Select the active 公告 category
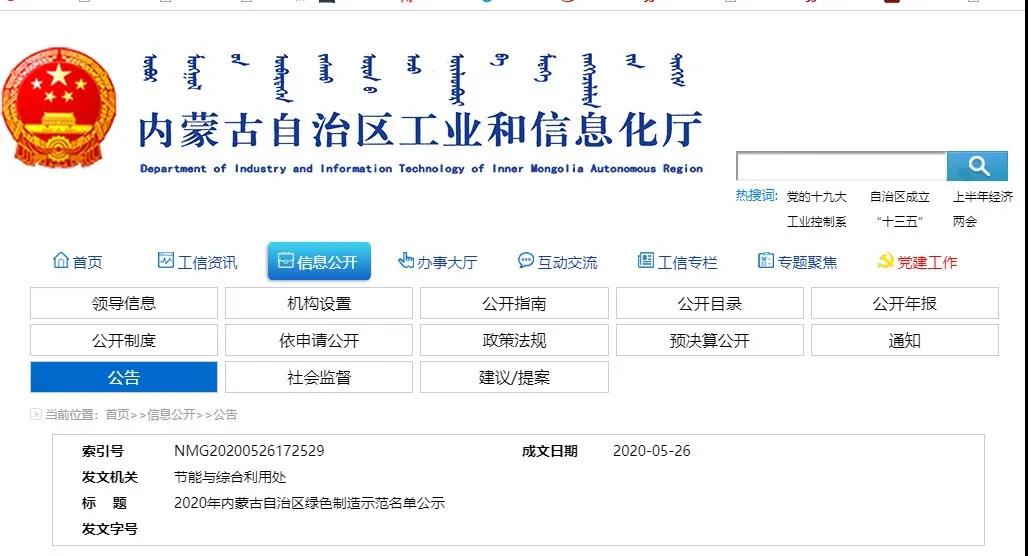1028x556 pixels. pos(124,378)
